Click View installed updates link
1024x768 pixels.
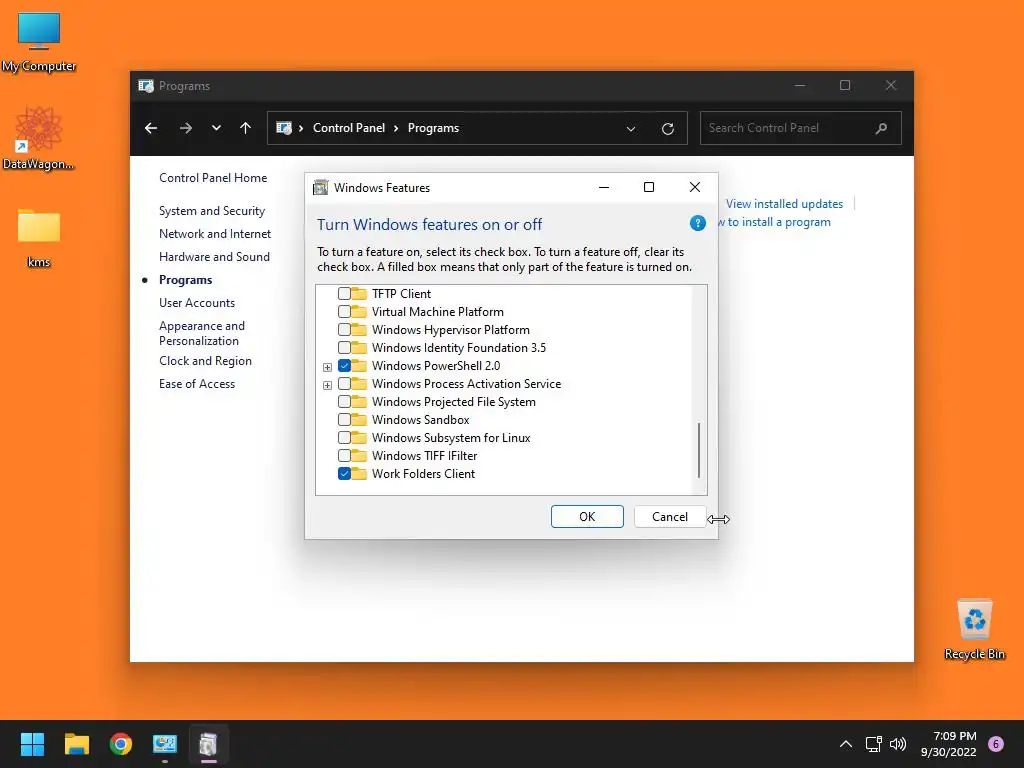pyautogui.click(x=784, y=204)
